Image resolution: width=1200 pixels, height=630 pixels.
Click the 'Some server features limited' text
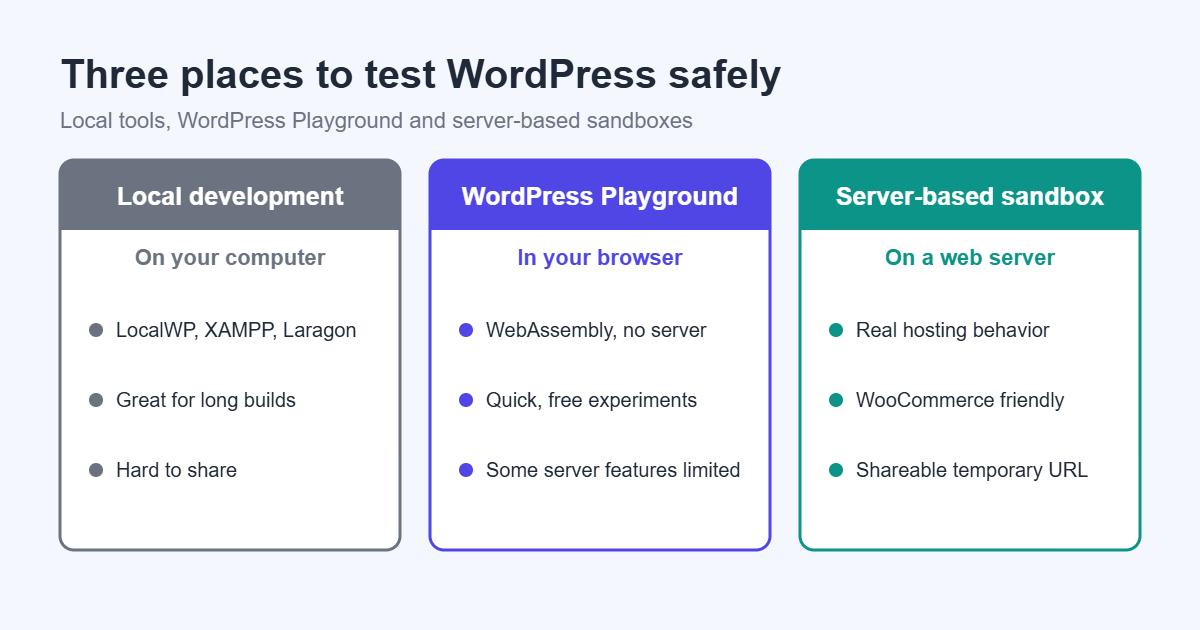[613, 470]
